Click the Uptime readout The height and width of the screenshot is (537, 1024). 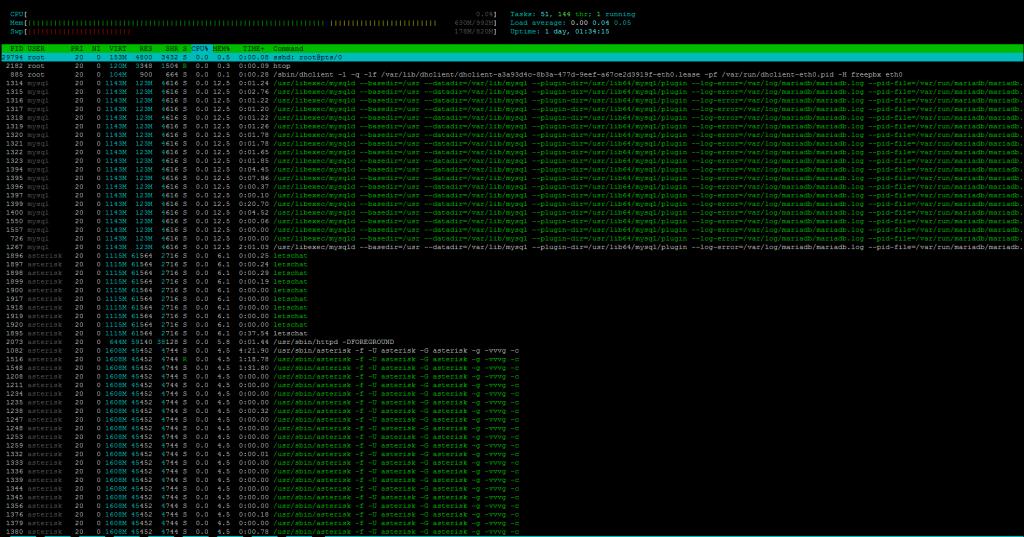click(560, 31)
